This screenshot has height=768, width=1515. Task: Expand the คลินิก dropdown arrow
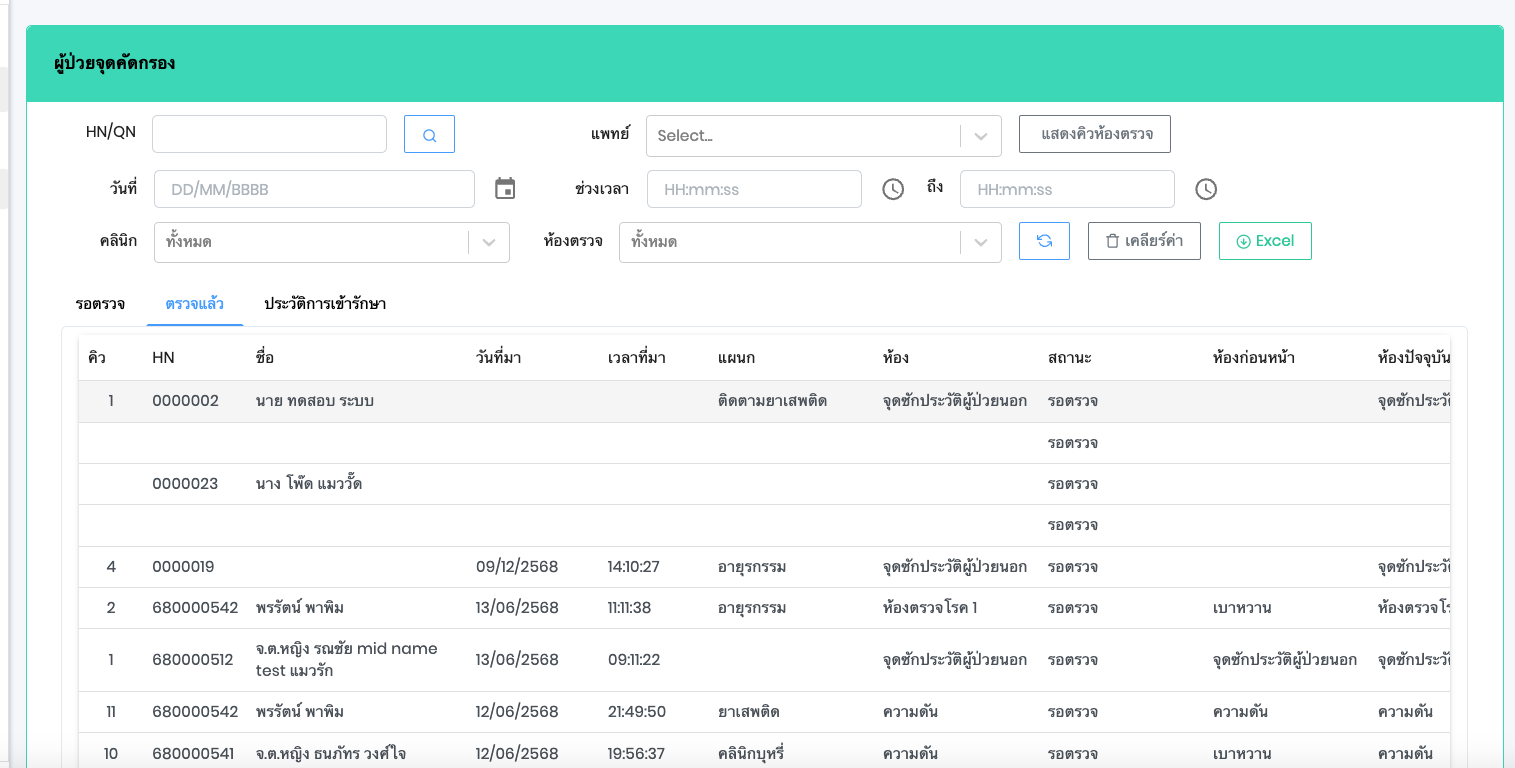[489, 242]
